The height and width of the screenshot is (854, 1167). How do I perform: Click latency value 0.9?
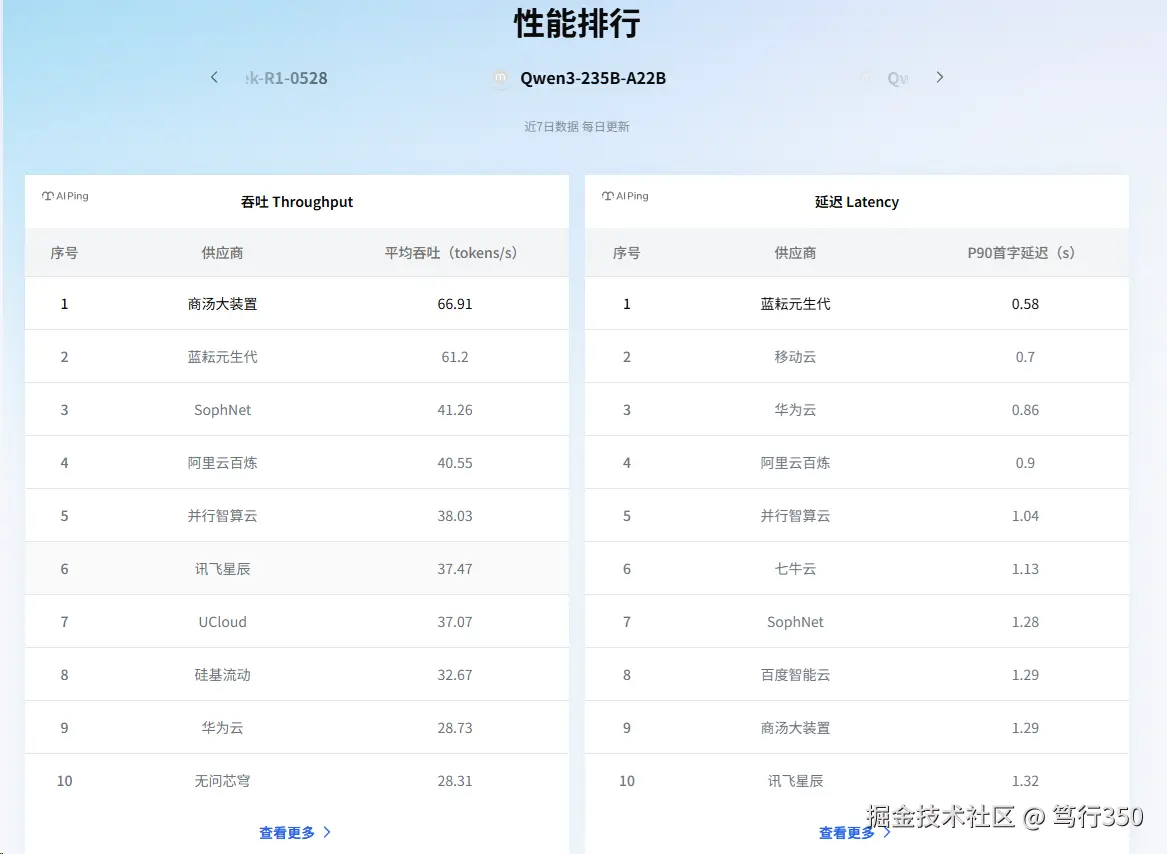1025,462
